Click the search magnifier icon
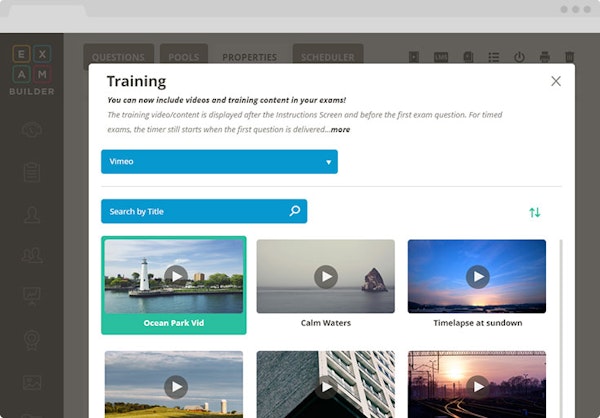The height and width of the screenshot is (418, 600). [294, 211]
